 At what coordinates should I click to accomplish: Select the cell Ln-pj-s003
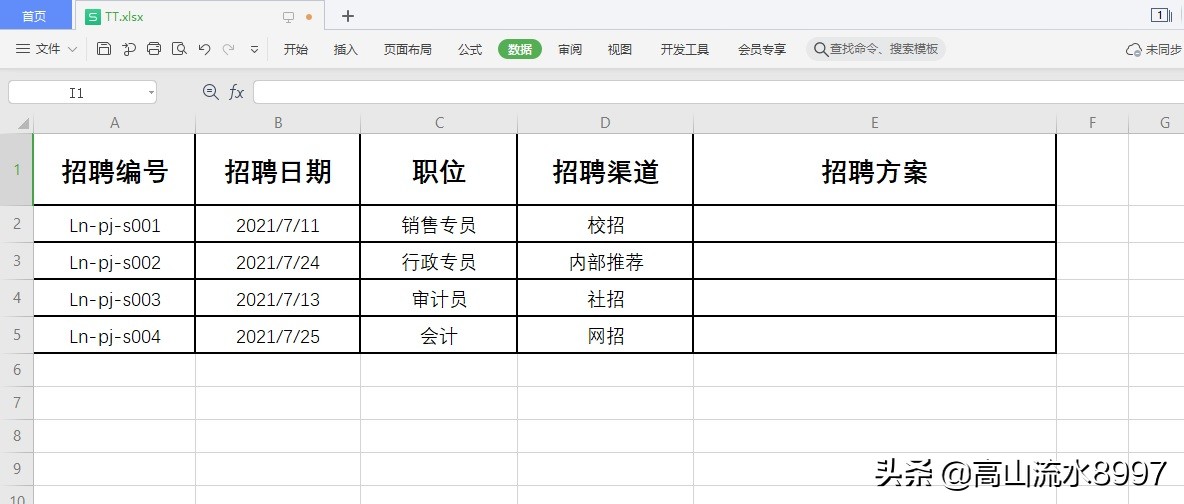pos(115,299)
